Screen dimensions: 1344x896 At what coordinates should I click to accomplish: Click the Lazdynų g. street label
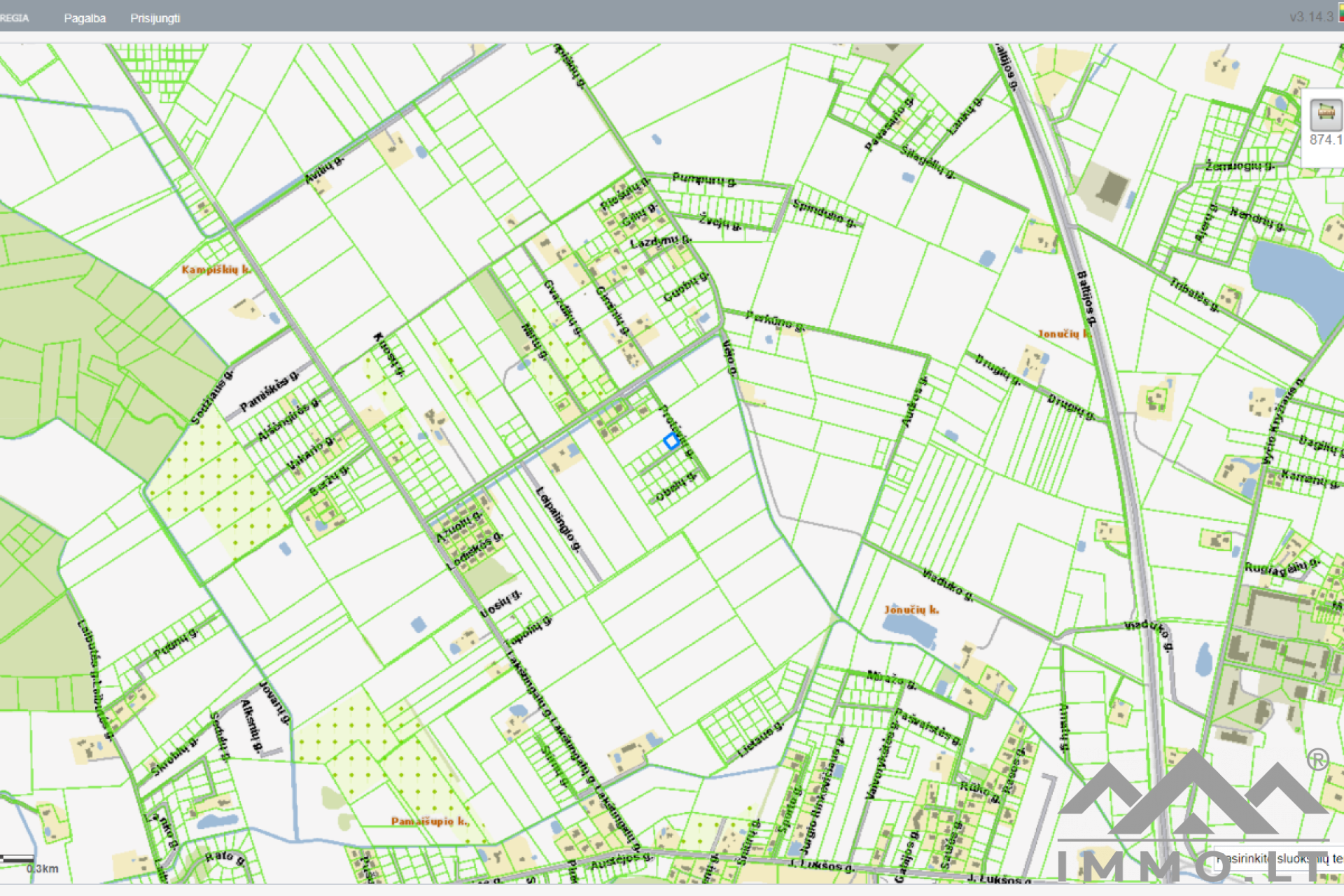pos(660,241)
